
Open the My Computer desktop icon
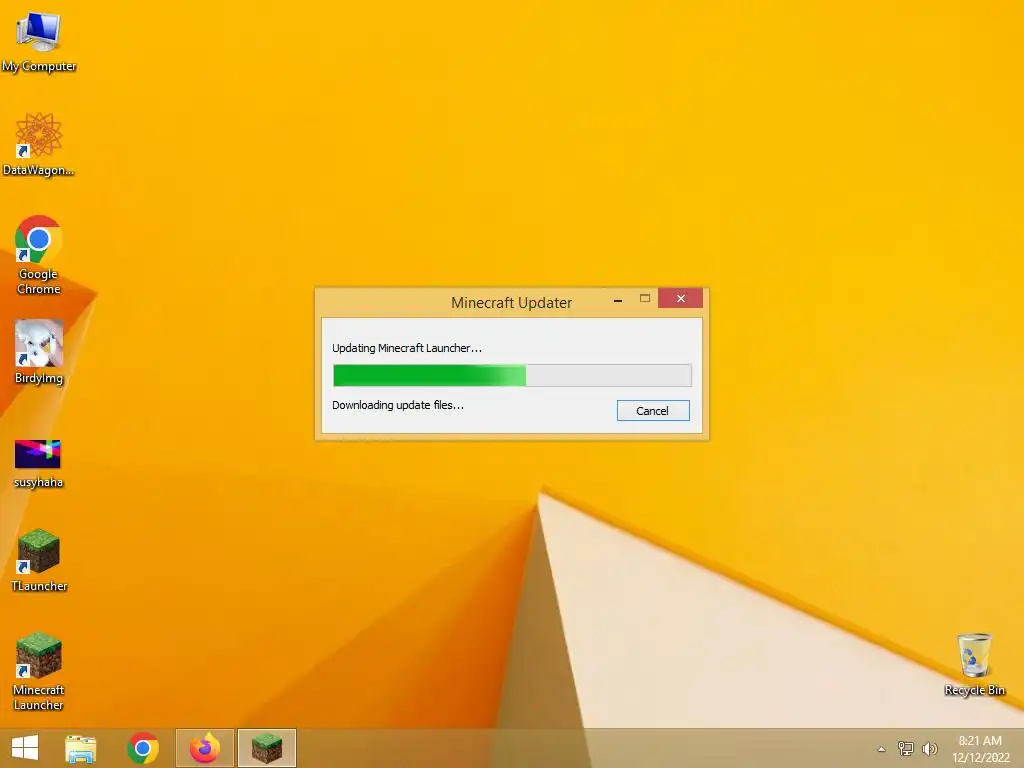tap(39, 40)
